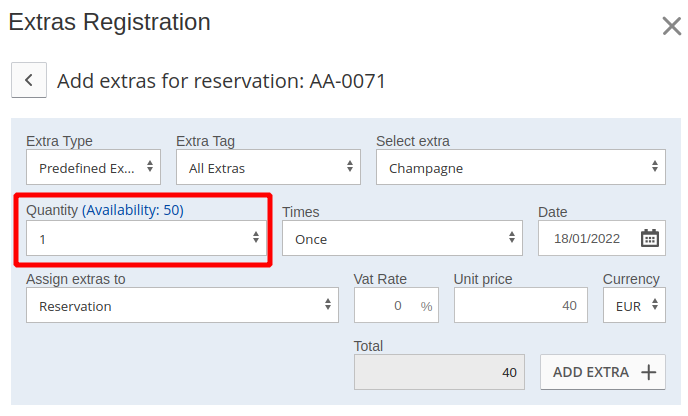The image size is (688, 416).
Task: Click the Date field showing 18/01/2022
Action: click(x=588, y=238)
